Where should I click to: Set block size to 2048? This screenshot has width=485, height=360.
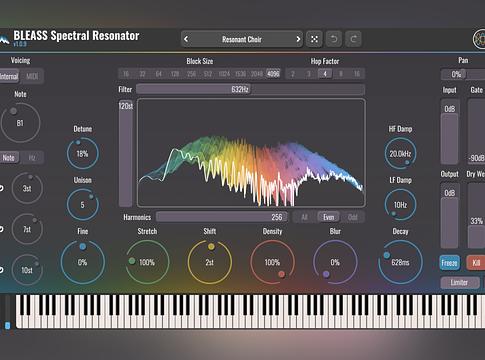click(x=257, y=74)
